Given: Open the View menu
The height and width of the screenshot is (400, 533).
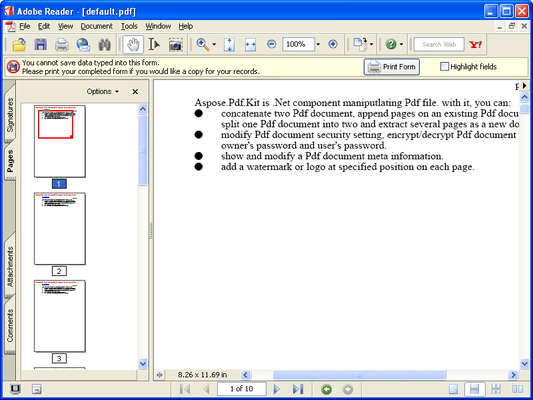Looking at the screenshot, I should [x=65, y=26].
